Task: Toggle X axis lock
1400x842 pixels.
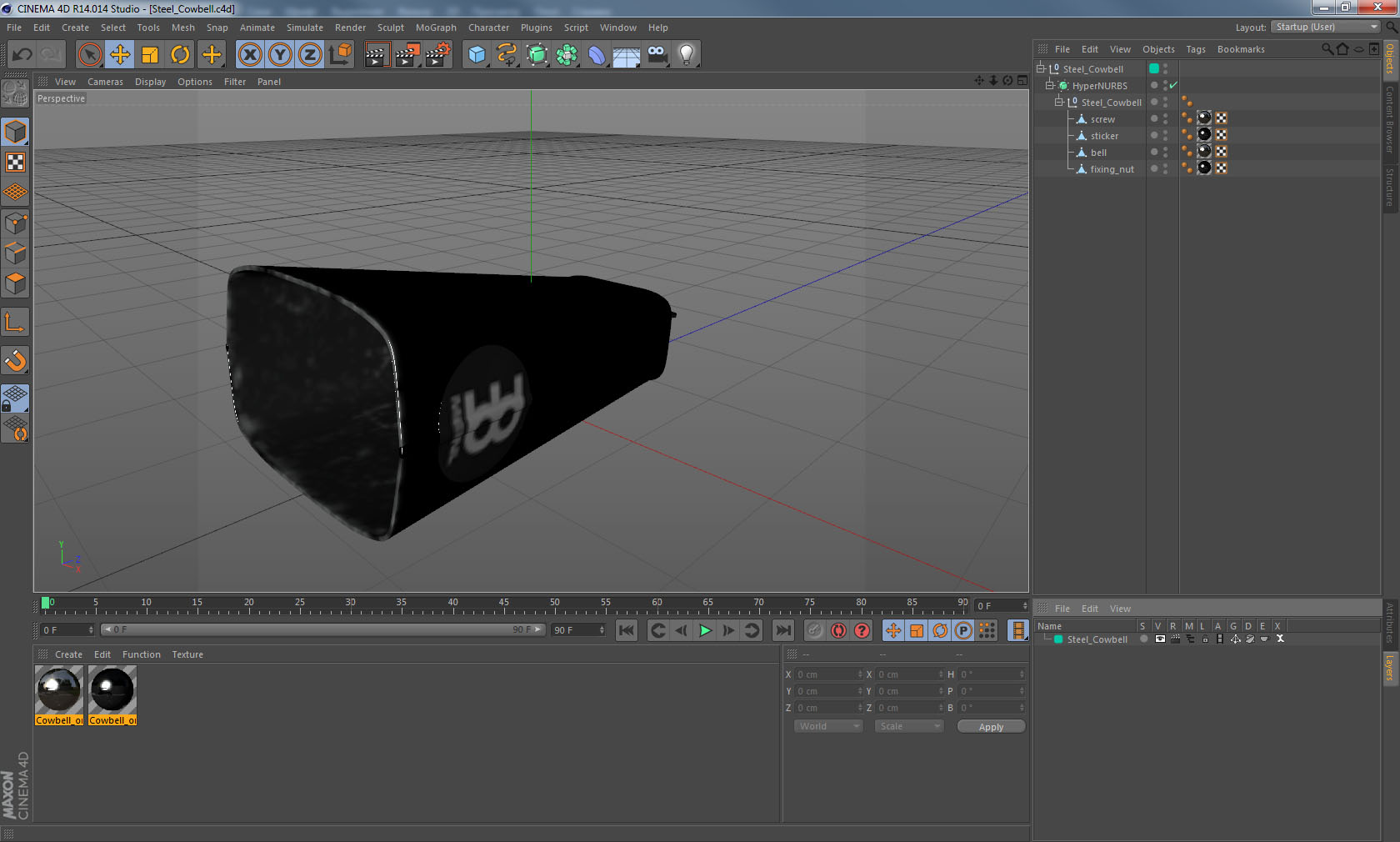Action: (250, 55)
